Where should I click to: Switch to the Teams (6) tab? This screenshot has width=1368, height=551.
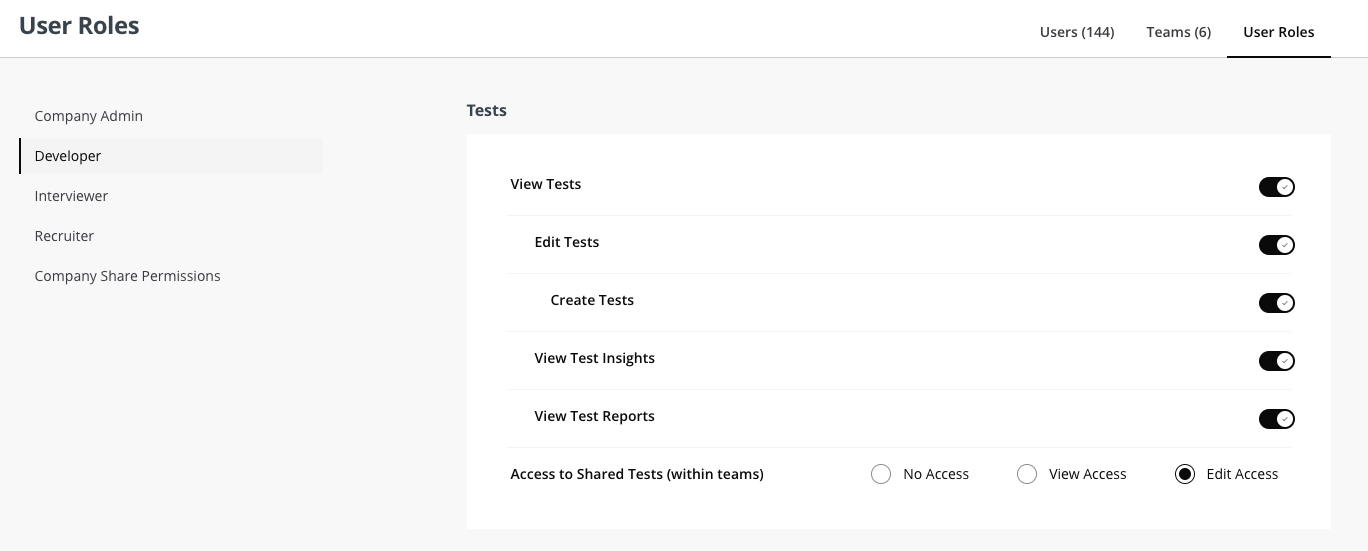pos(1178,32)
